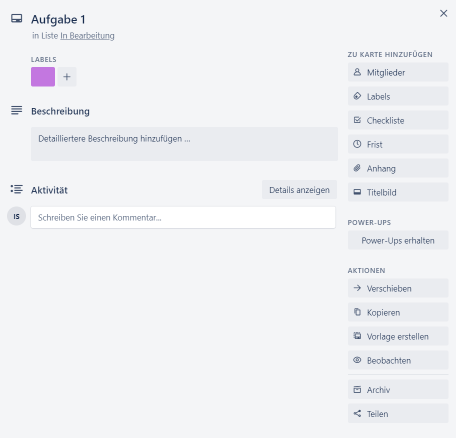Set a Frist due date
Image resolution: width=456 pixels, height=438 pixels.
click(x=398, y=144)
